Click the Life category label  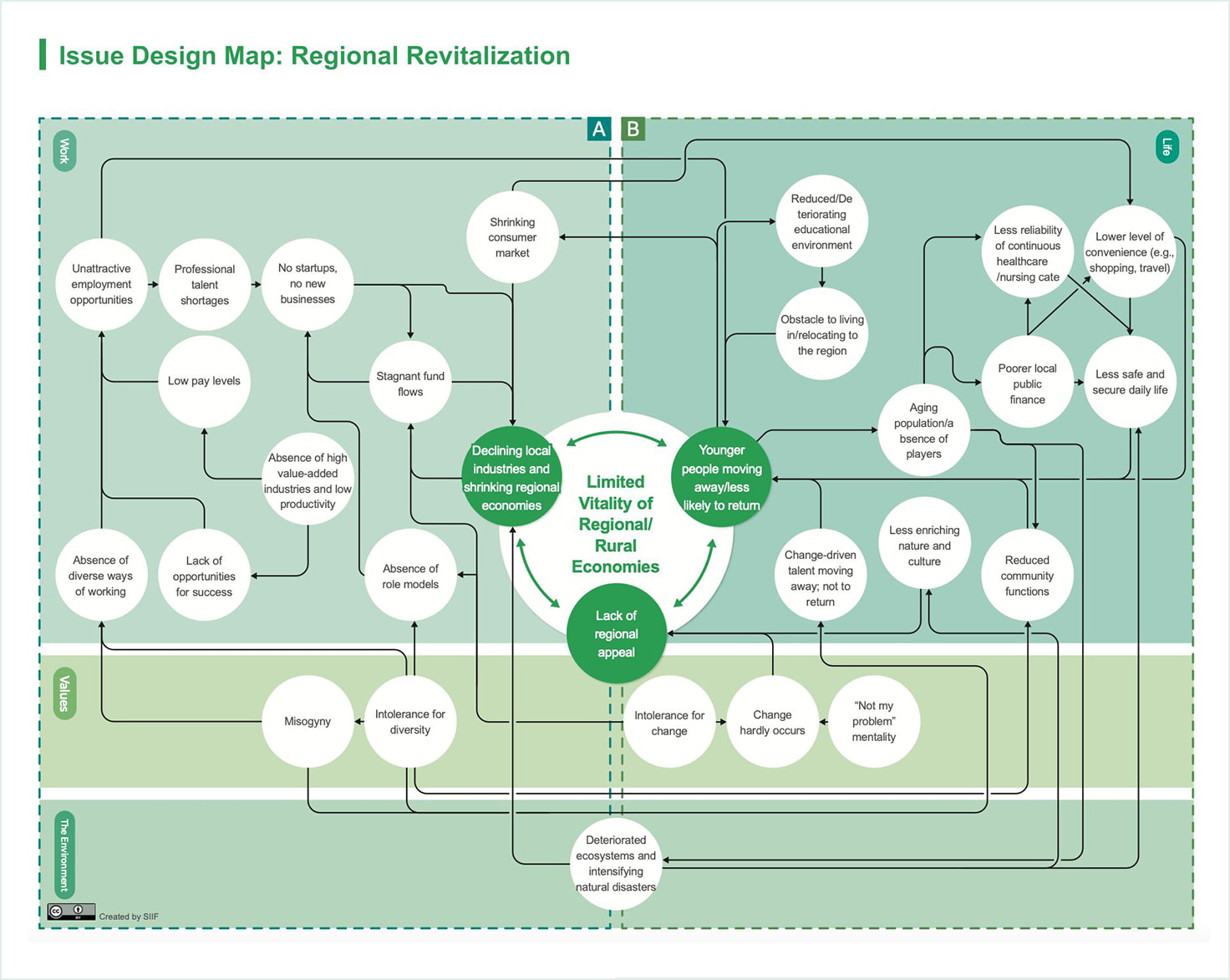[1166, 148]
